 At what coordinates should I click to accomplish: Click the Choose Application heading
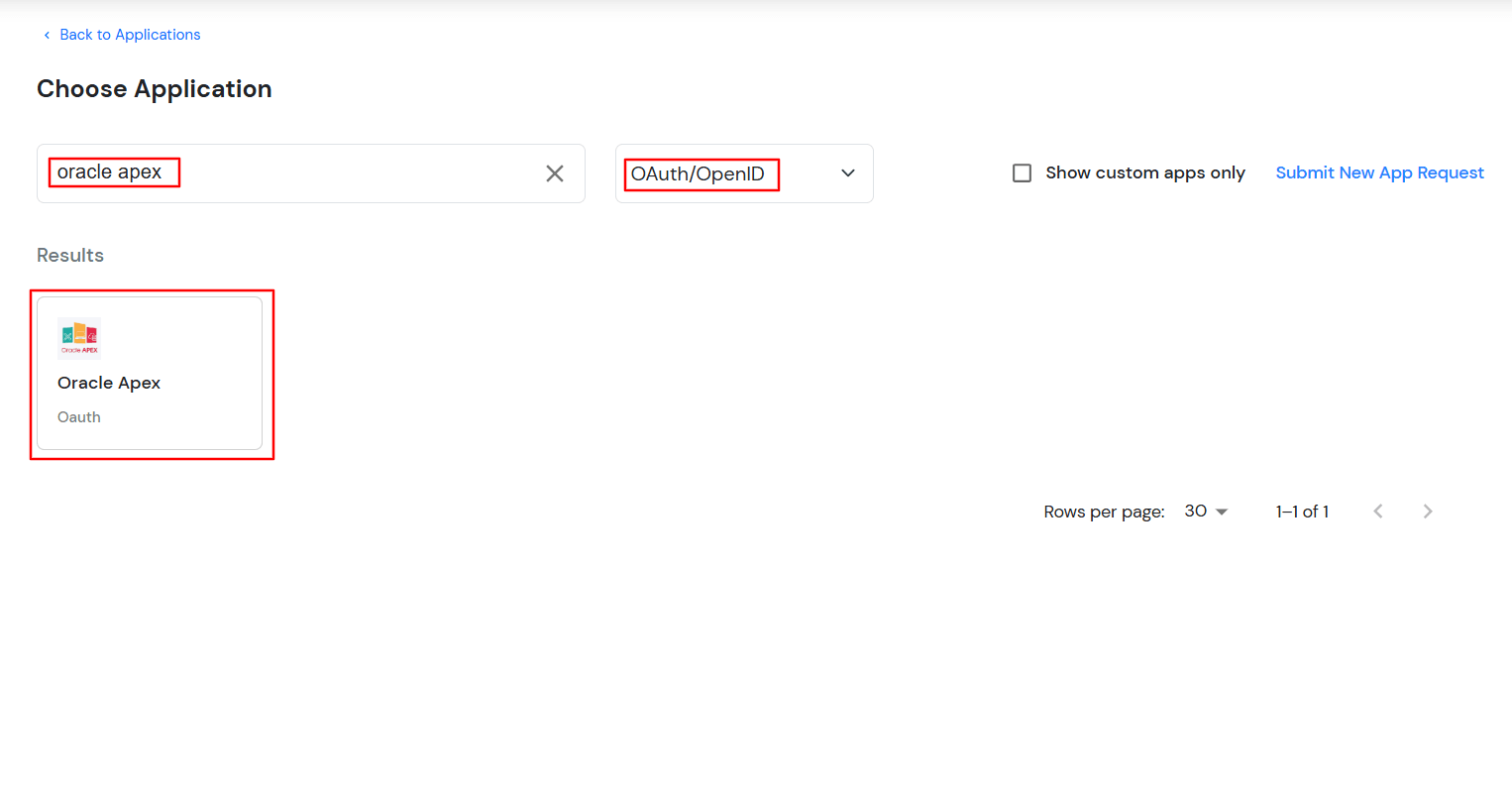pyautogui.click(x=154, y=88)
